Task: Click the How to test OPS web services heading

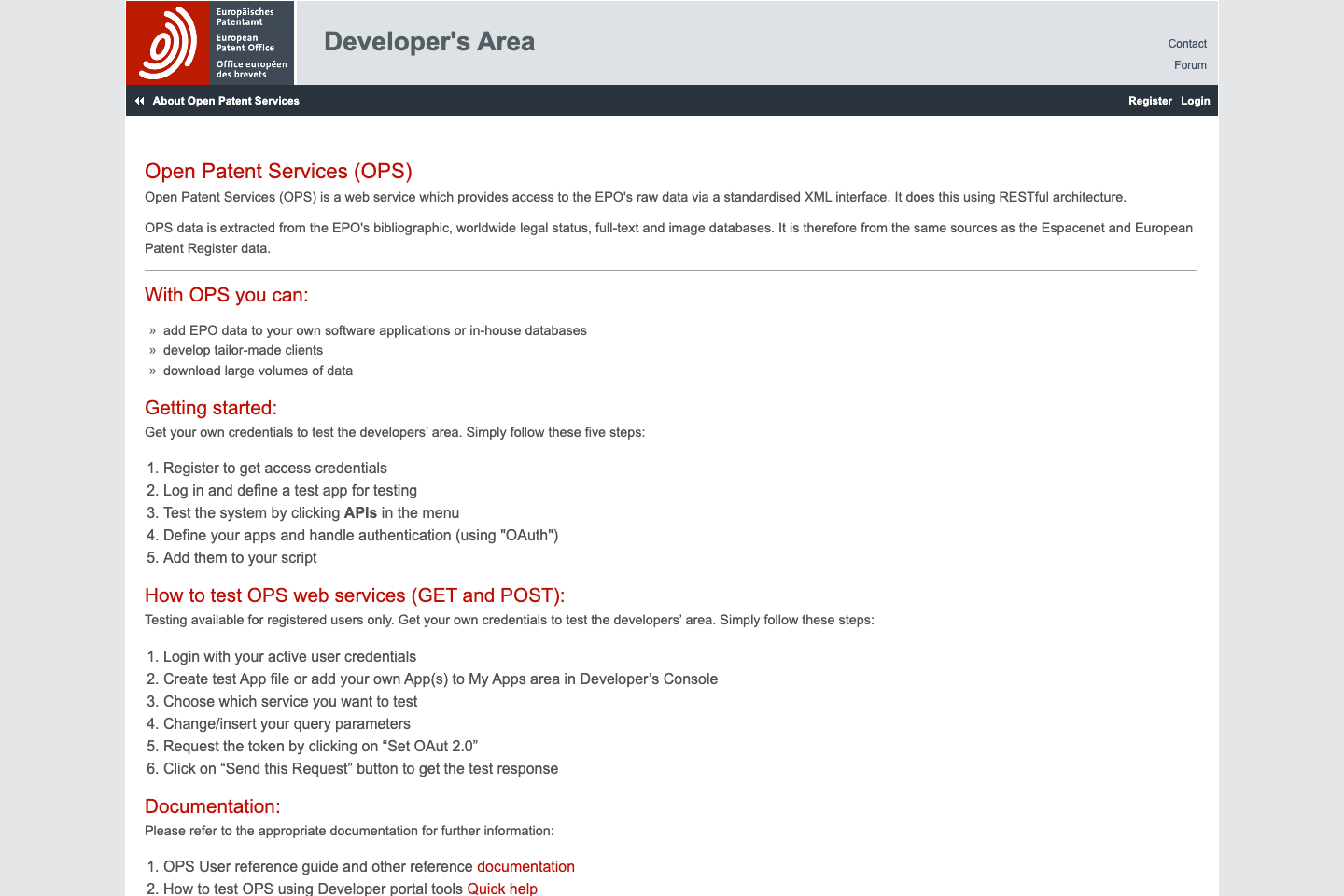Action: click(x=354, y=595)
